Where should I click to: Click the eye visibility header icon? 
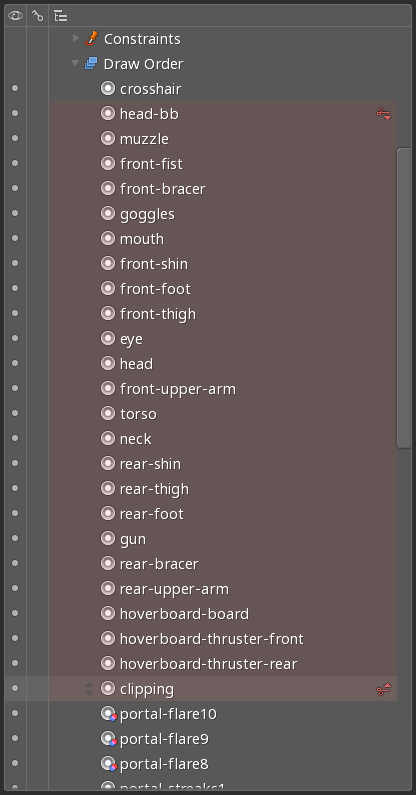coord(15,16)
